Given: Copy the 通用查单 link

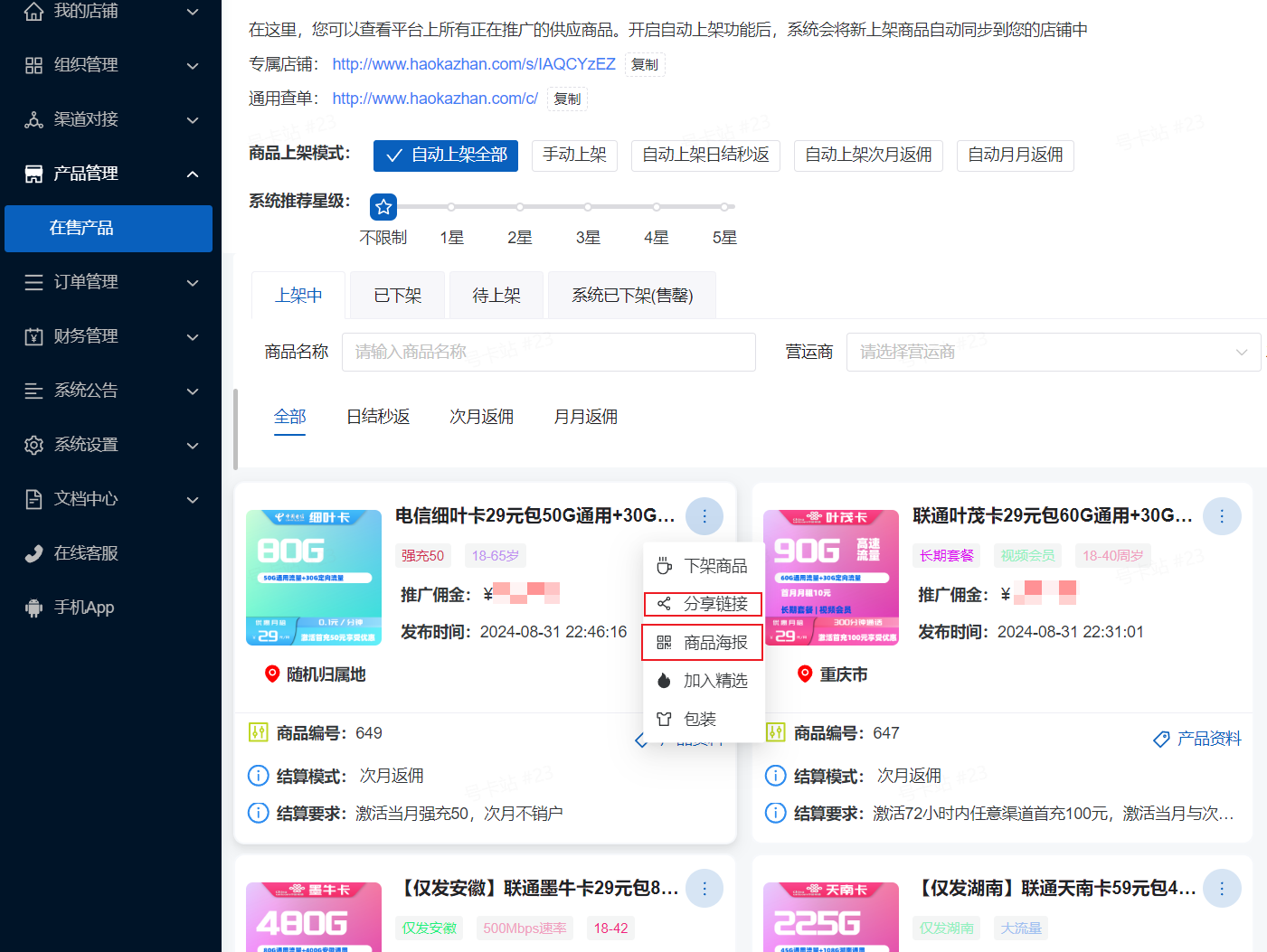Looking at the screenshot, I should tap(567, 99).
